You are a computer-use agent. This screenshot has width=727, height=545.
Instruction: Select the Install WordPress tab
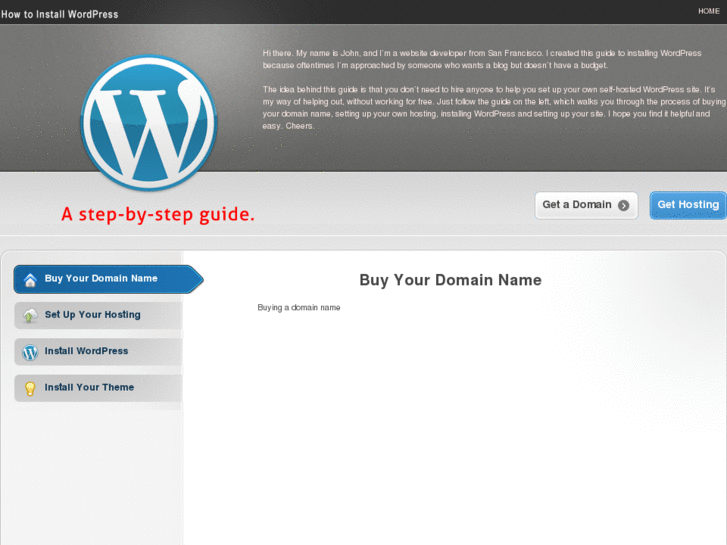(98, 352)
